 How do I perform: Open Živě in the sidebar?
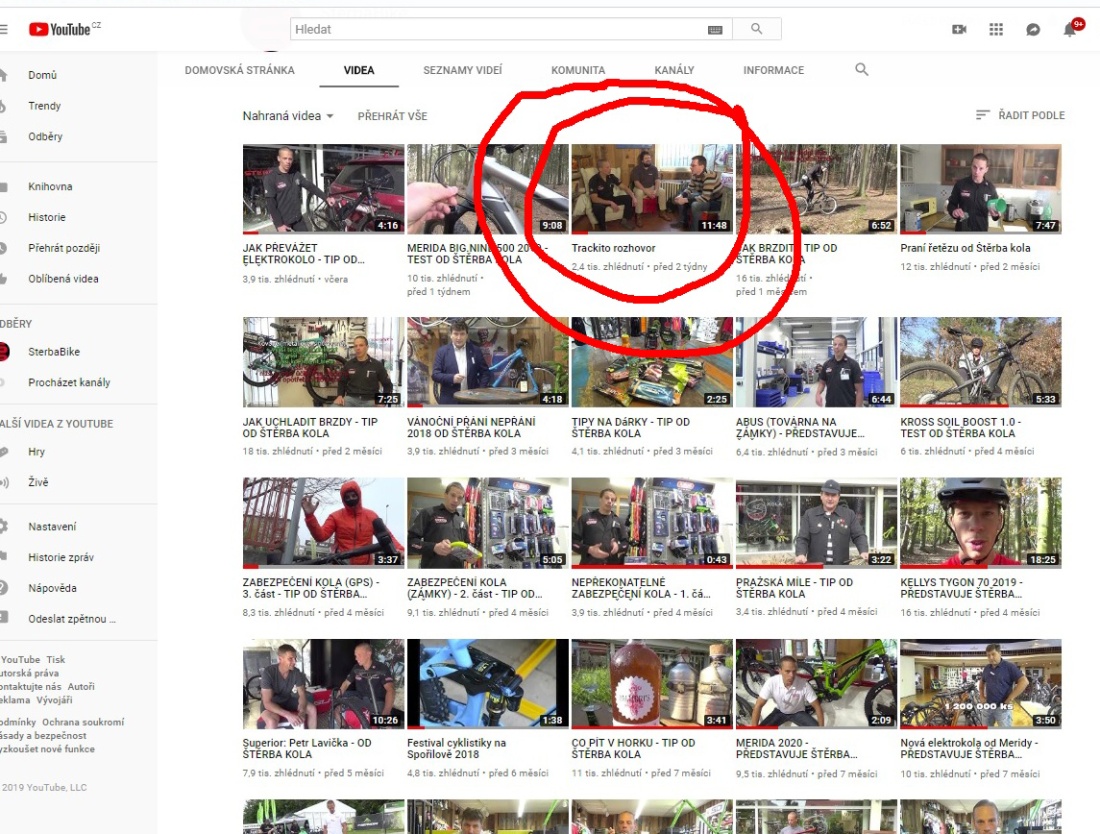[x=38, y=483]
